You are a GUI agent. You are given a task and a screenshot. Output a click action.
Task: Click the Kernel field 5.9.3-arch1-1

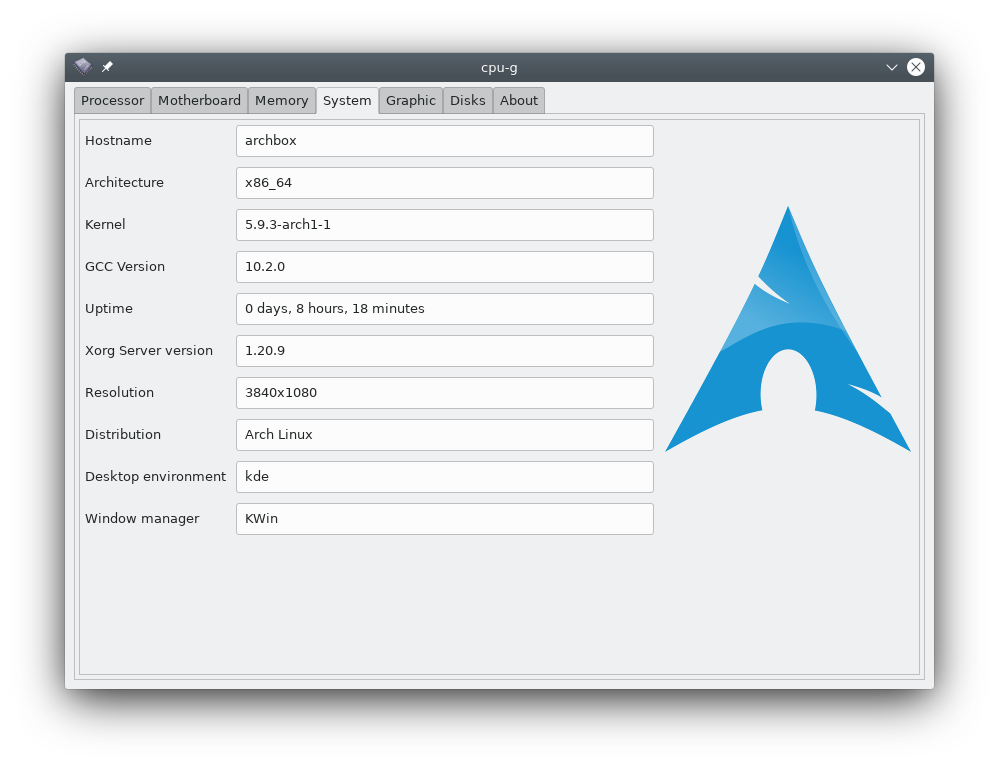(445, 225)
